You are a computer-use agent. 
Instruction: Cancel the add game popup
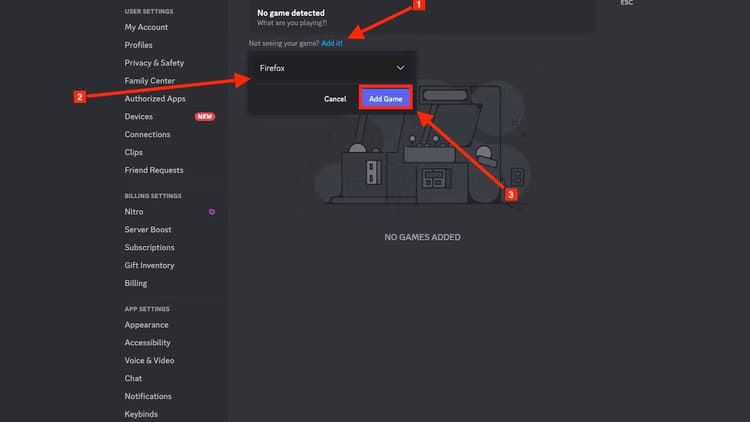click(x=335, y=99)
